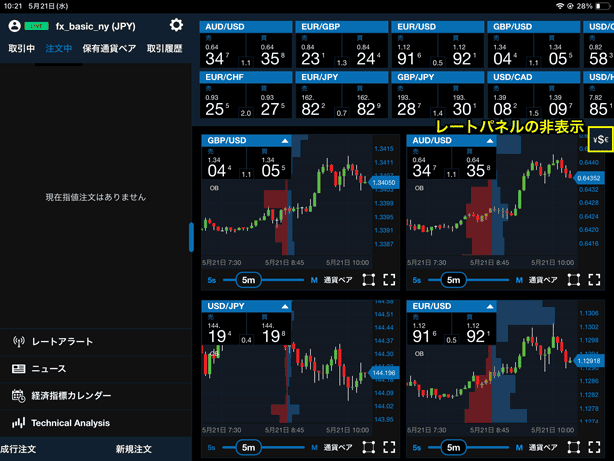Click the crop-frame icon on AUD/USD chart

(574, 280)
